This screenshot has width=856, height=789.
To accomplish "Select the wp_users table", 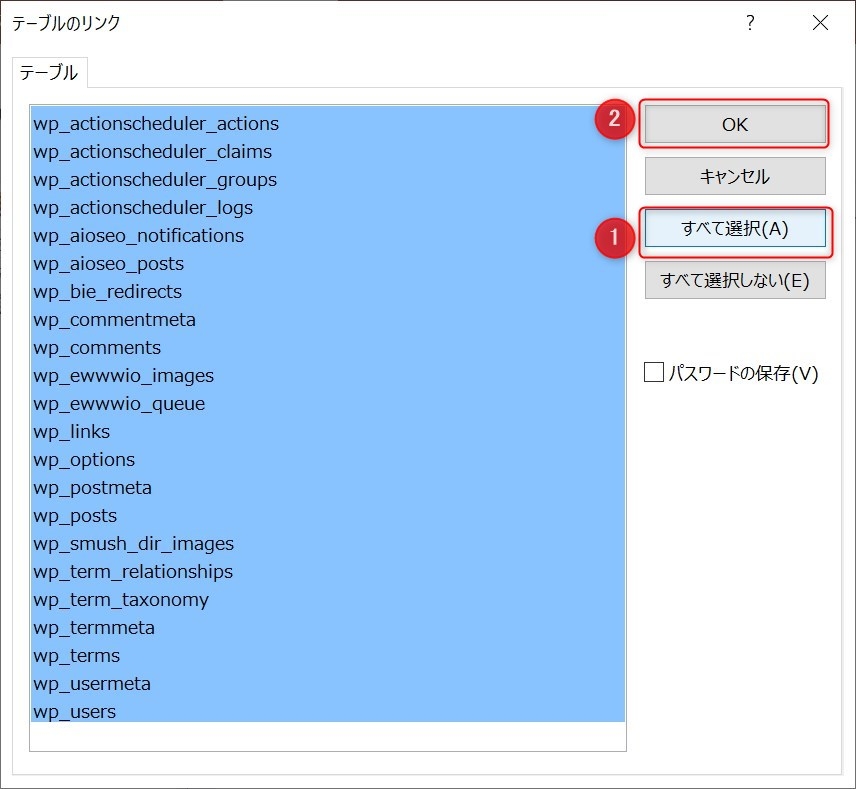I will click(75, 712).
